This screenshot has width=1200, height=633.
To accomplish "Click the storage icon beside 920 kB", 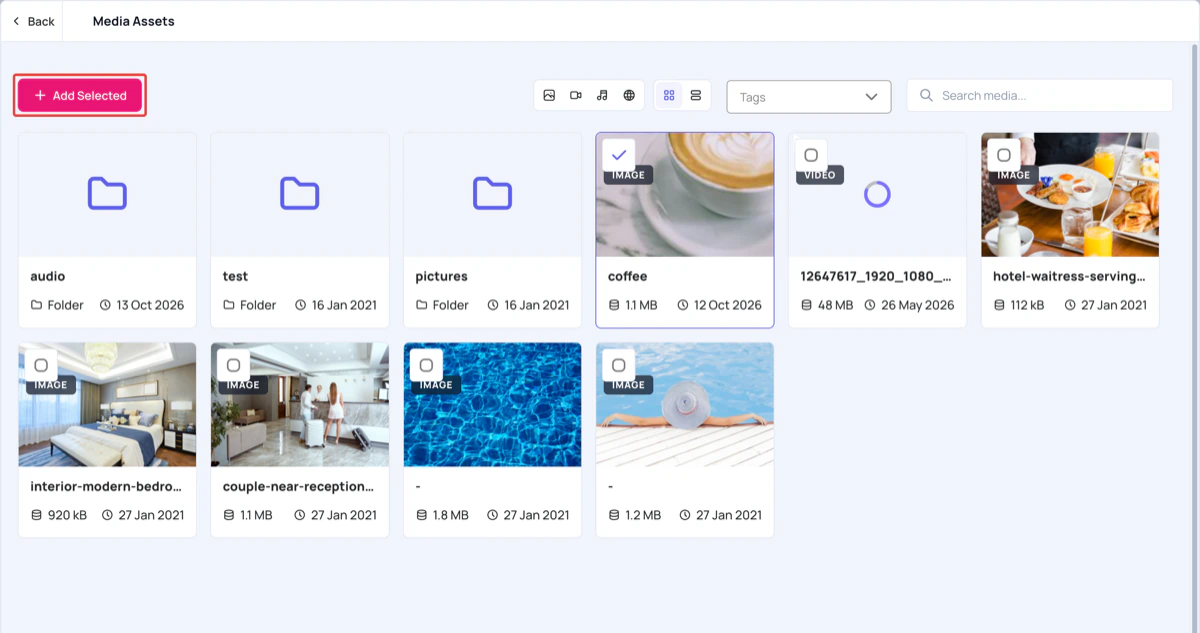I will coord(36,515).
